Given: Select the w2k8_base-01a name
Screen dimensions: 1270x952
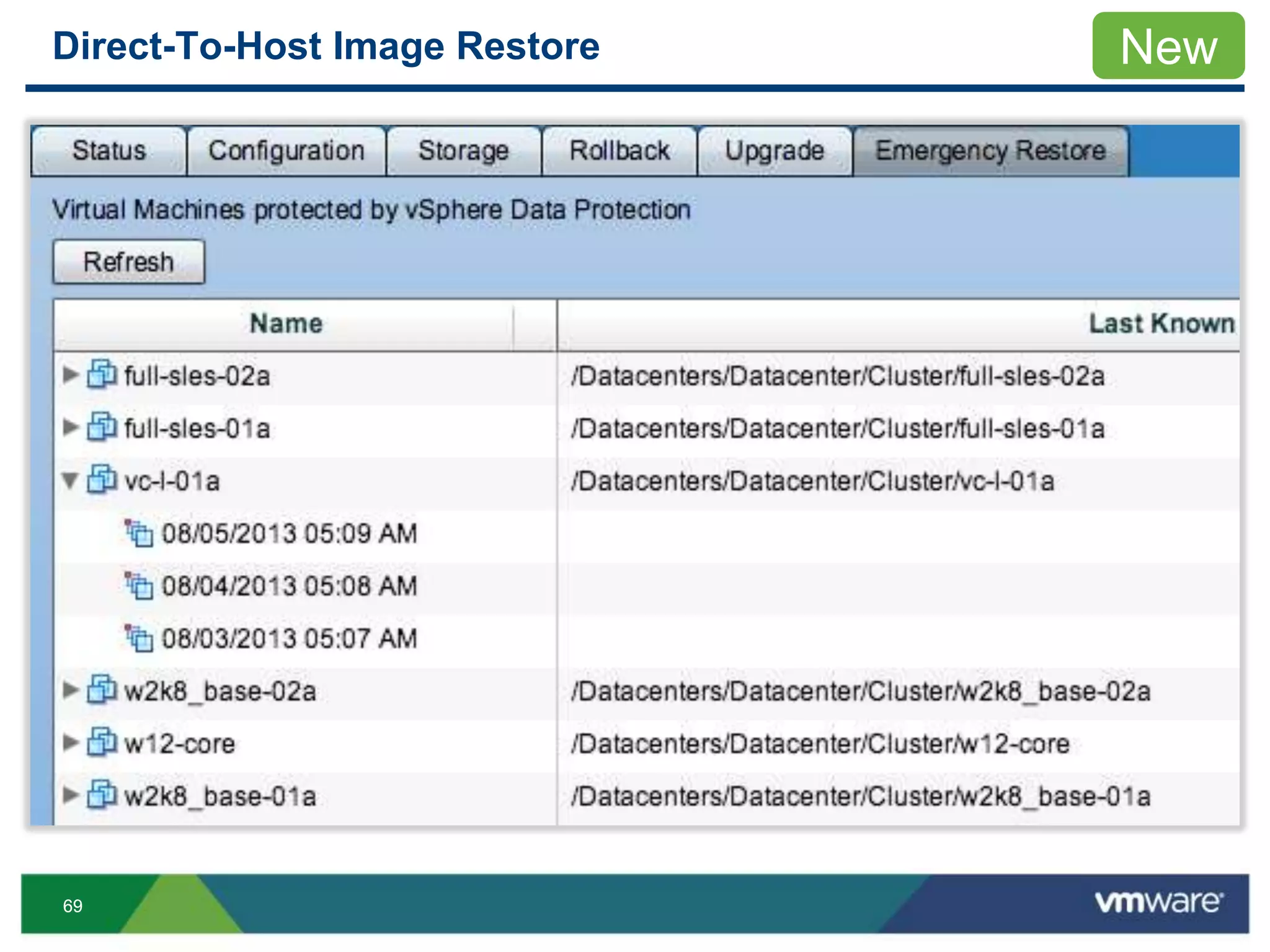Looking at the screenshot, I should click(220, 796).
